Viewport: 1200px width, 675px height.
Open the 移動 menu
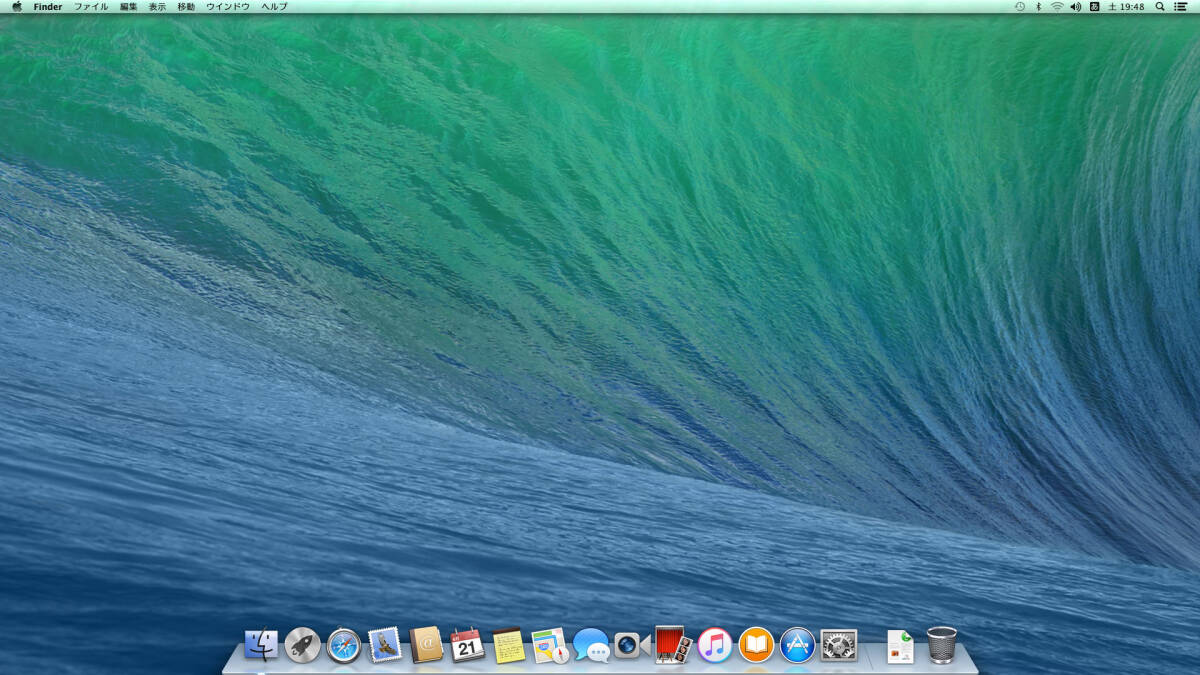pos(186,6)
